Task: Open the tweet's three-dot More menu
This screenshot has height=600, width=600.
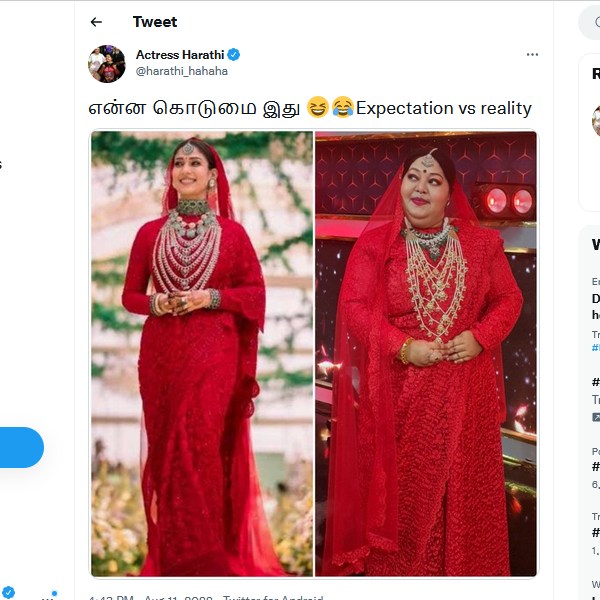Action: pos(532,55)
